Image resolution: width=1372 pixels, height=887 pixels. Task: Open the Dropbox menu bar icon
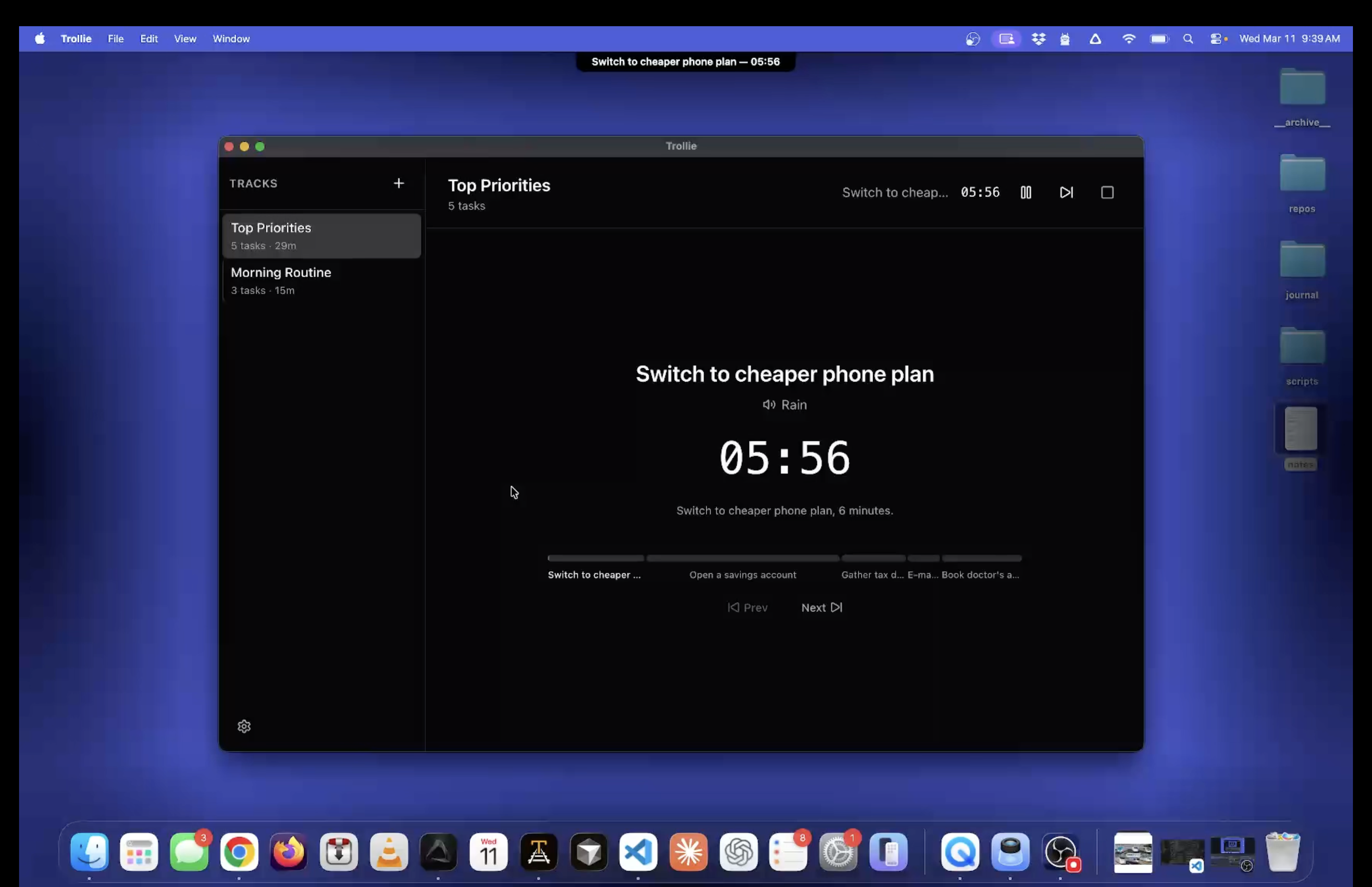(1038, 39)
